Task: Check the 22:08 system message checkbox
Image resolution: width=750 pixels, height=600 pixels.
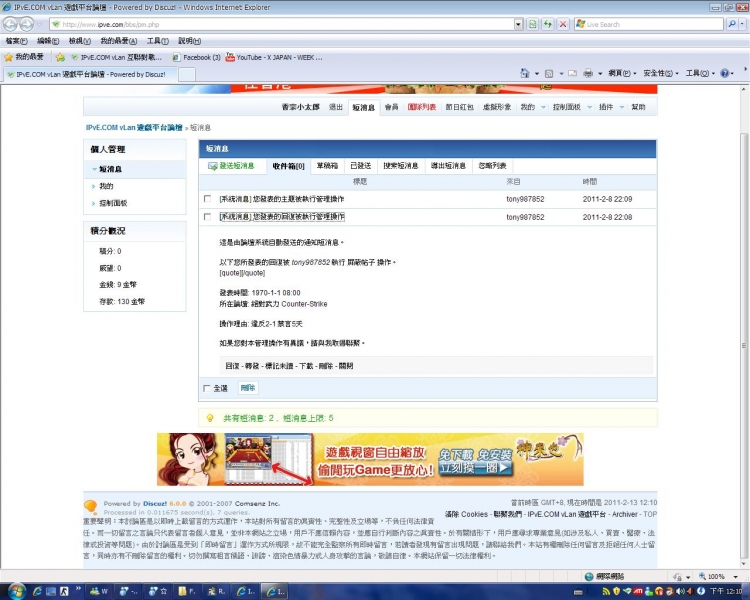Action: pyautogui.click(x=207, y=217)
